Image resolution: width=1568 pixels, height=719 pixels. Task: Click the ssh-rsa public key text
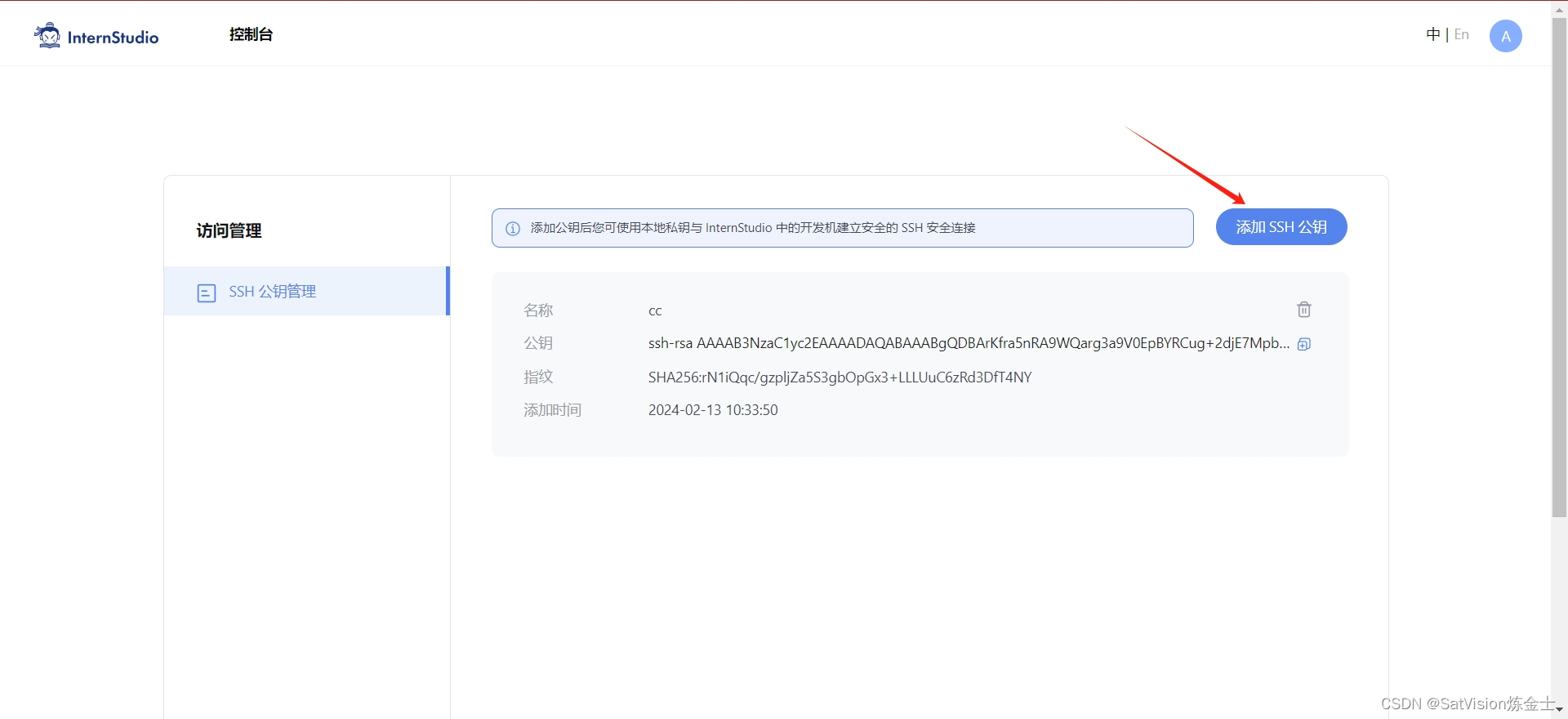(x=969, y=343)
